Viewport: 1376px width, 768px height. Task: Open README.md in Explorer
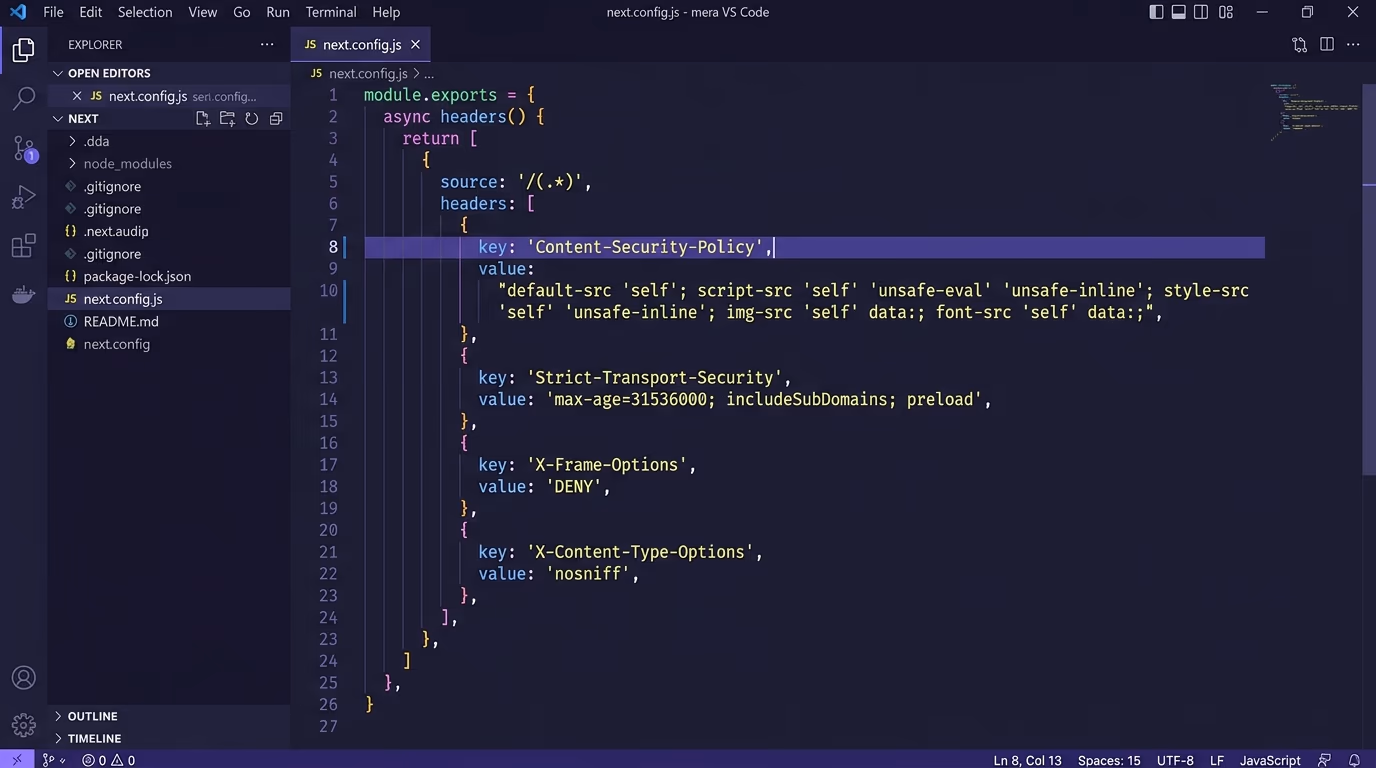pos(121,321)
